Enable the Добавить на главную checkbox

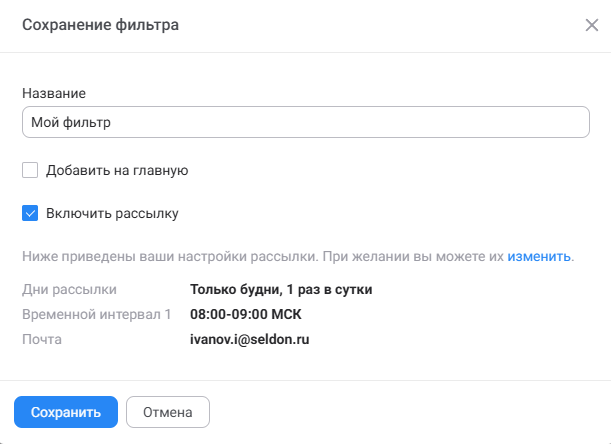30,170
